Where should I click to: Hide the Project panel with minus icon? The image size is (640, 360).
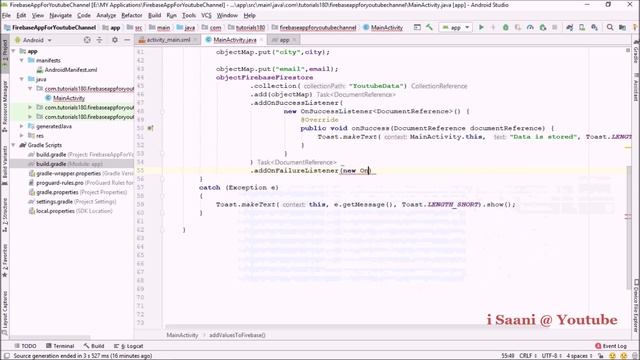point(127,40)
